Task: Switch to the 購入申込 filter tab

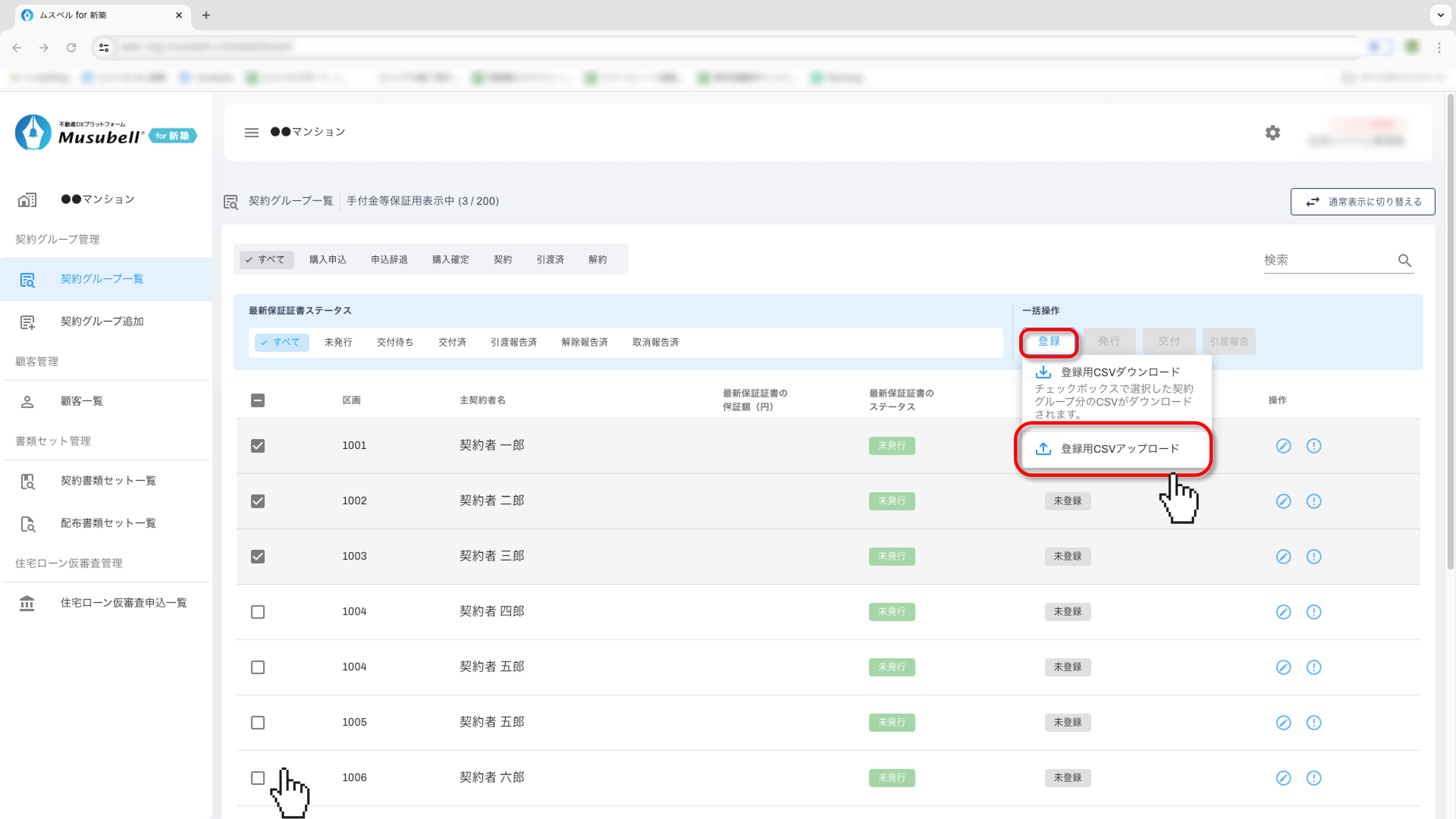Action: (x=327, y=260)
